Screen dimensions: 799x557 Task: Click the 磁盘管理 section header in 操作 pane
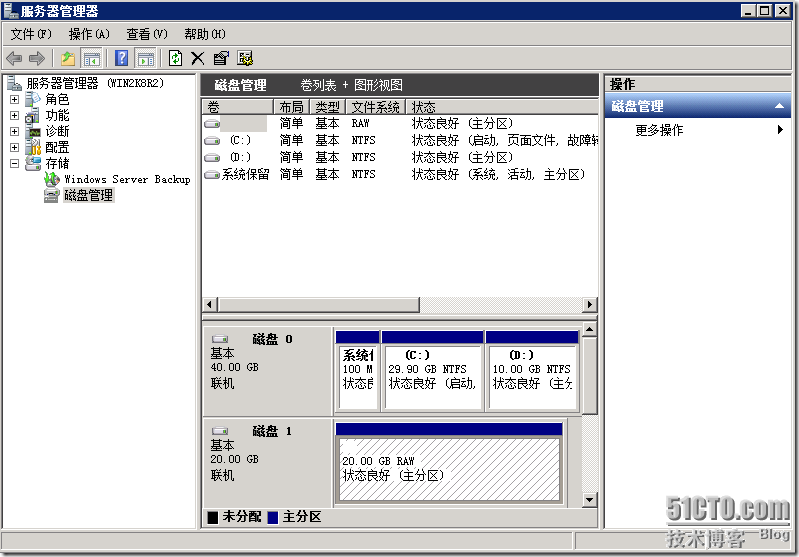pos(698,106)
